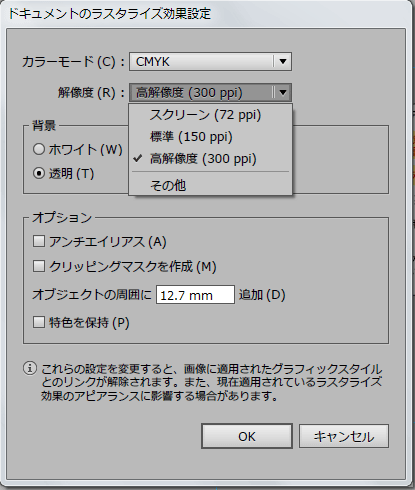Click the カラーモード (C) label

[x=73, y=62]
